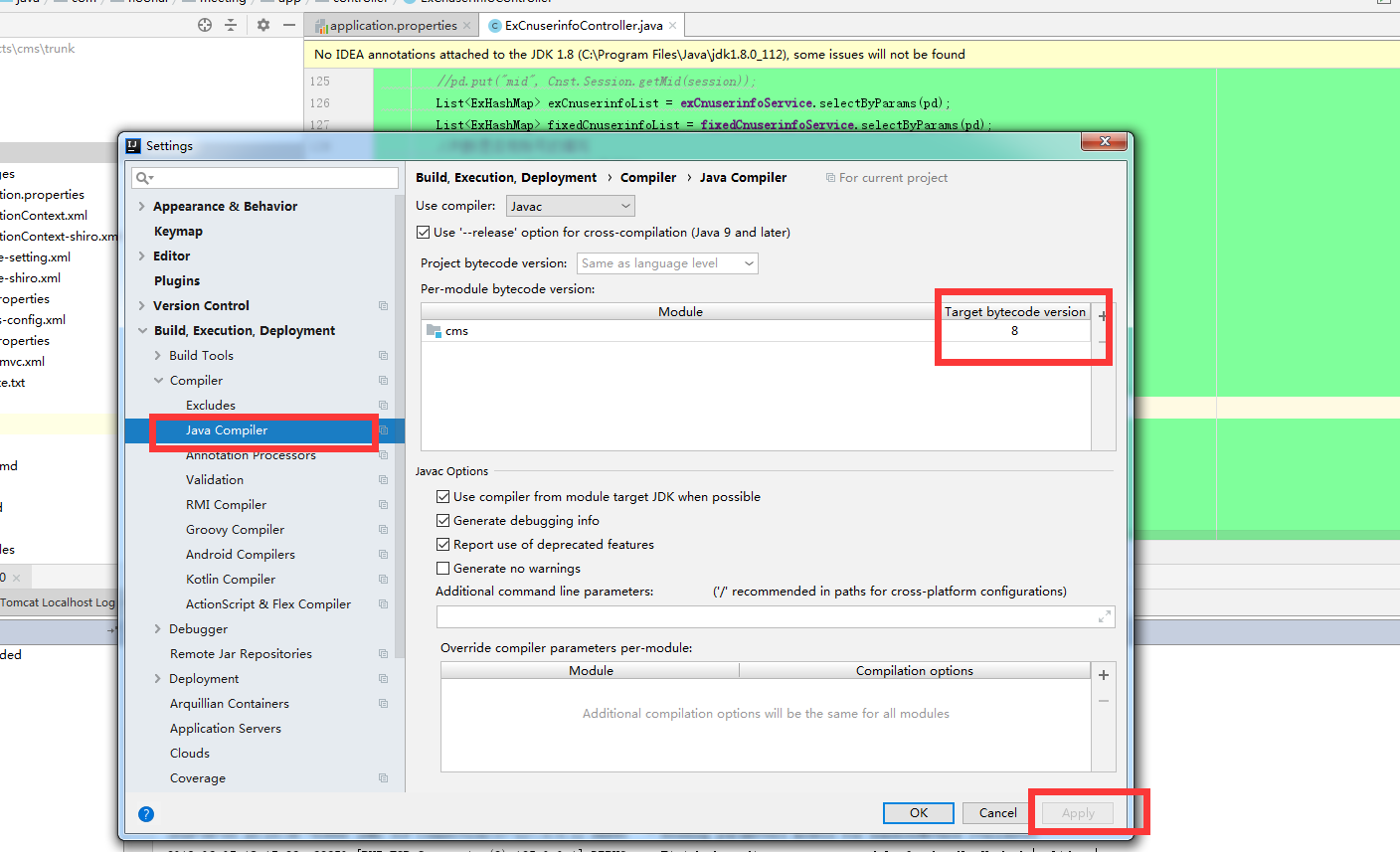Click the Cancel button
This screenshot has height=852, width=1400.
(x=998, y=813)
